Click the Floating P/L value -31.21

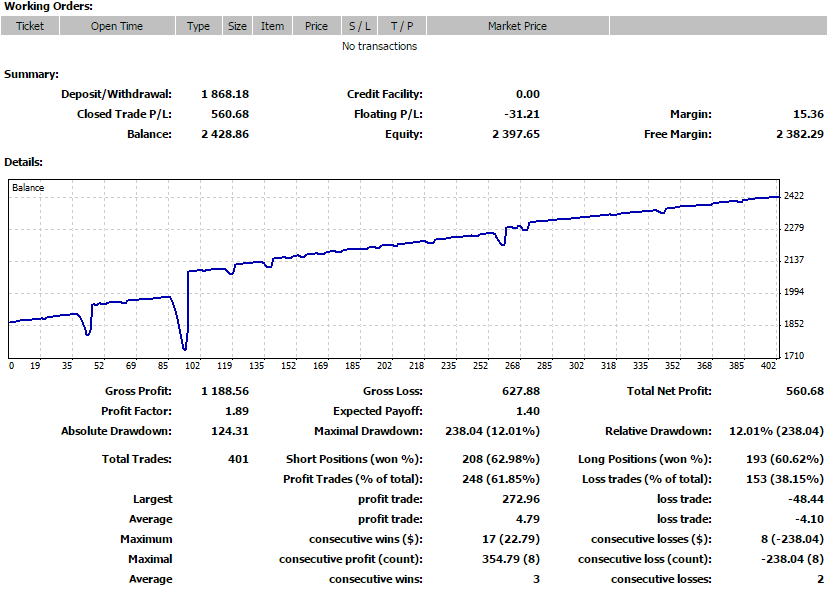point(522,114)
